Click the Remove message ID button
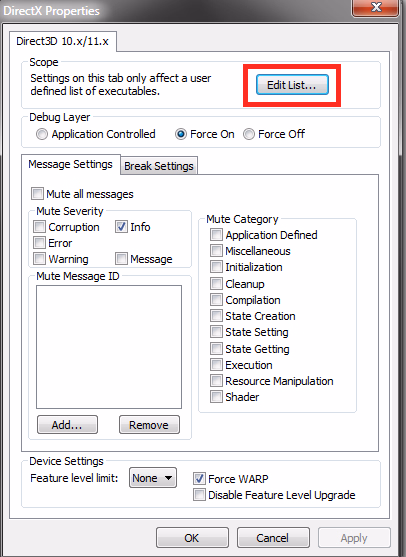Viewport: 406px width, 557px height. [x=149, y=425]
